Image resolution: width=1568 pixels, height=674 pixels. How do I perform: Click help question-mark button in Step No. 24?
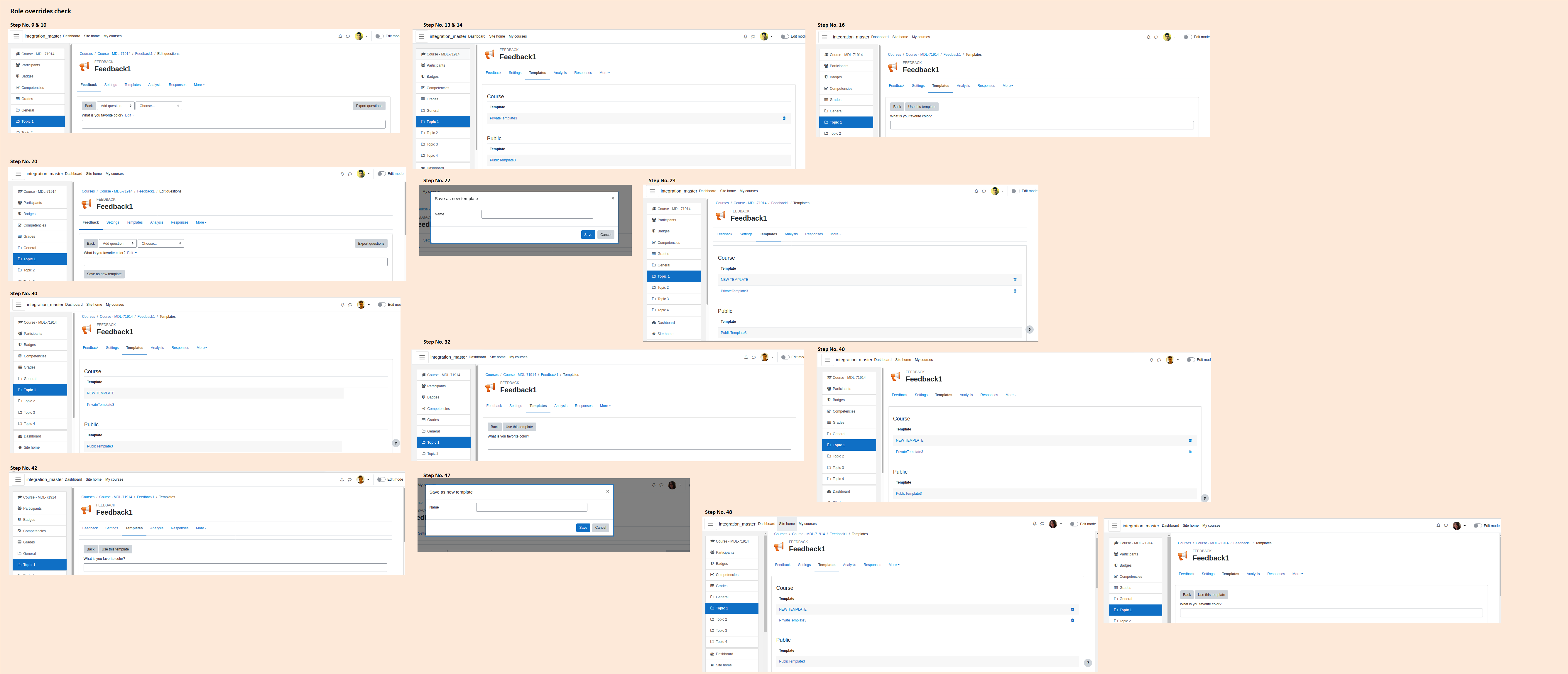point(1029,330)
